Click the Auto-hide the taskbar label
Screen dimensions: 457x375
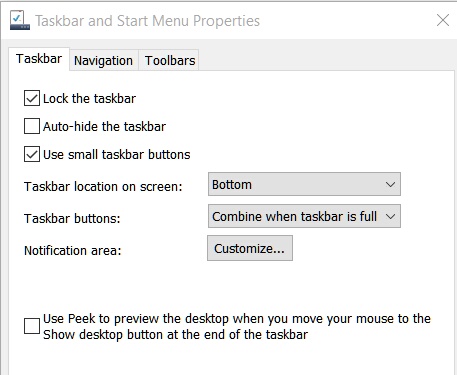pos(104,127)
